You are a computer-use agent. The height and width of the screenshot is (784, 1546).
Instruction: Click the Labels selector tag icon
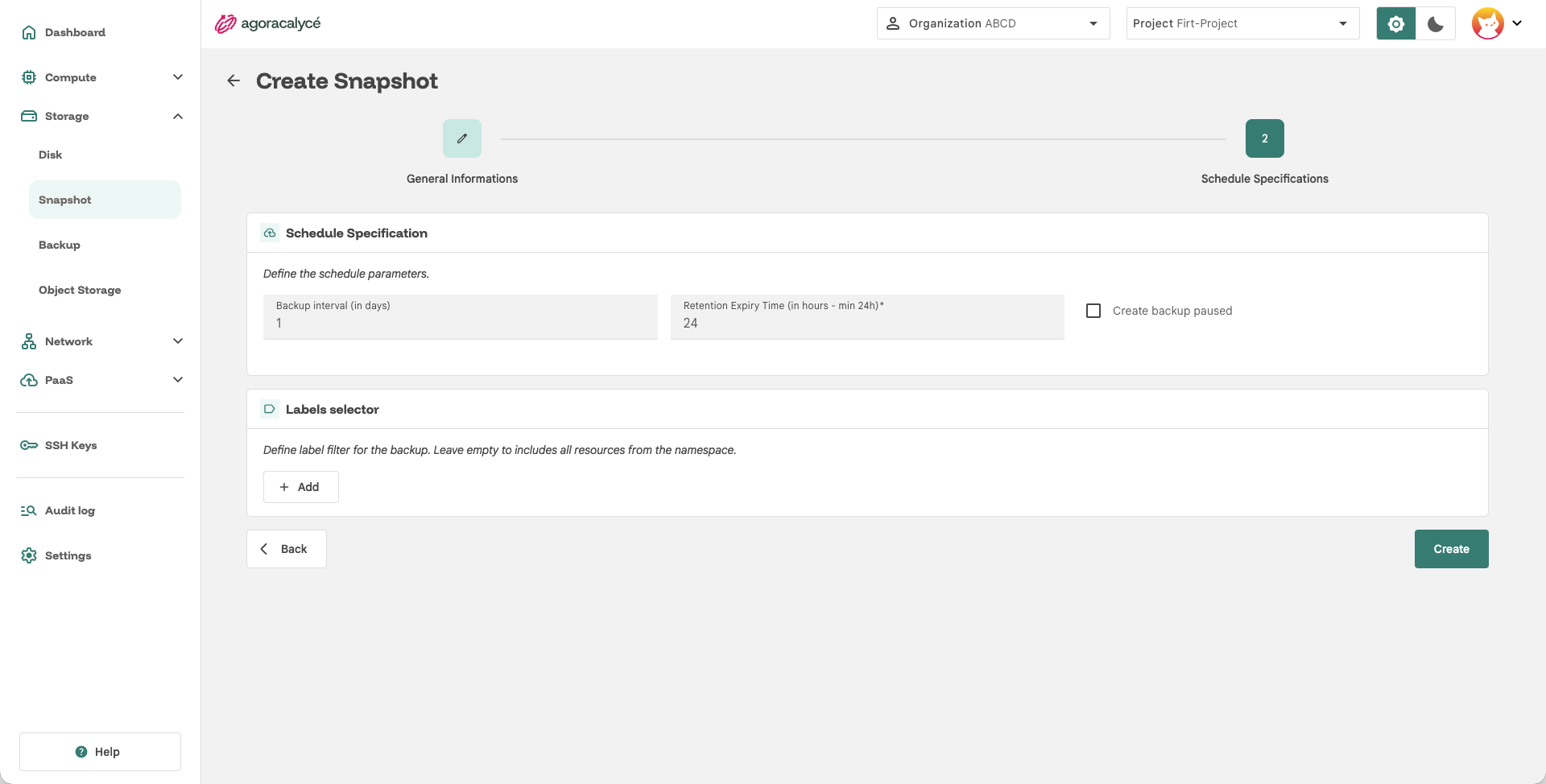click(x=270, y=409)
